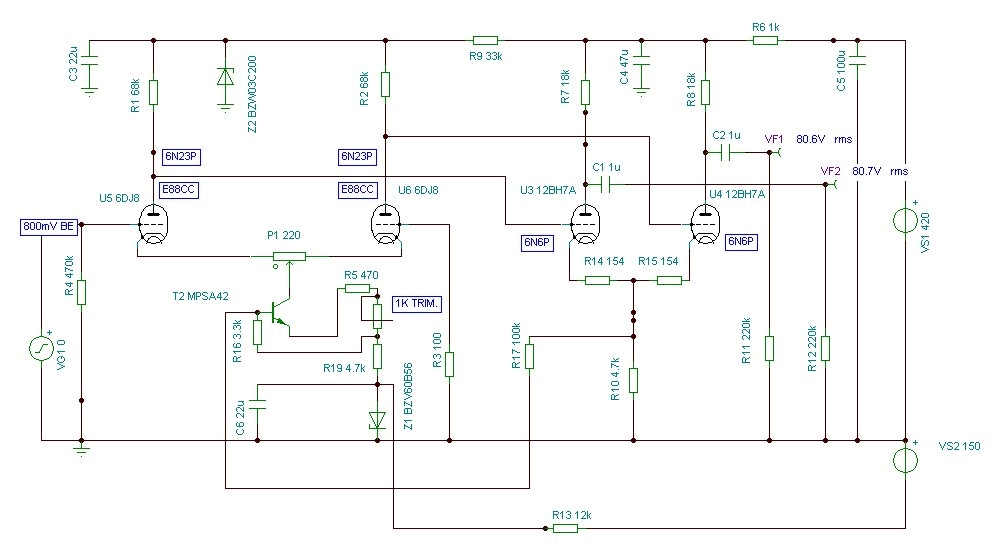Select the VG1 signal generator source
The image size is (1001, 553).
[x=41, y=348]
